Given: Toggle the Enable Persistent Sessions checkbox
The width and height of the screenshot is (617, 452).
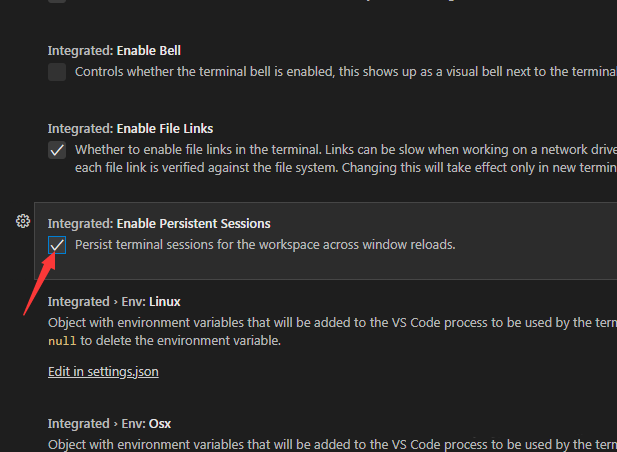Looking at the screenshot, I should (57, 245).
